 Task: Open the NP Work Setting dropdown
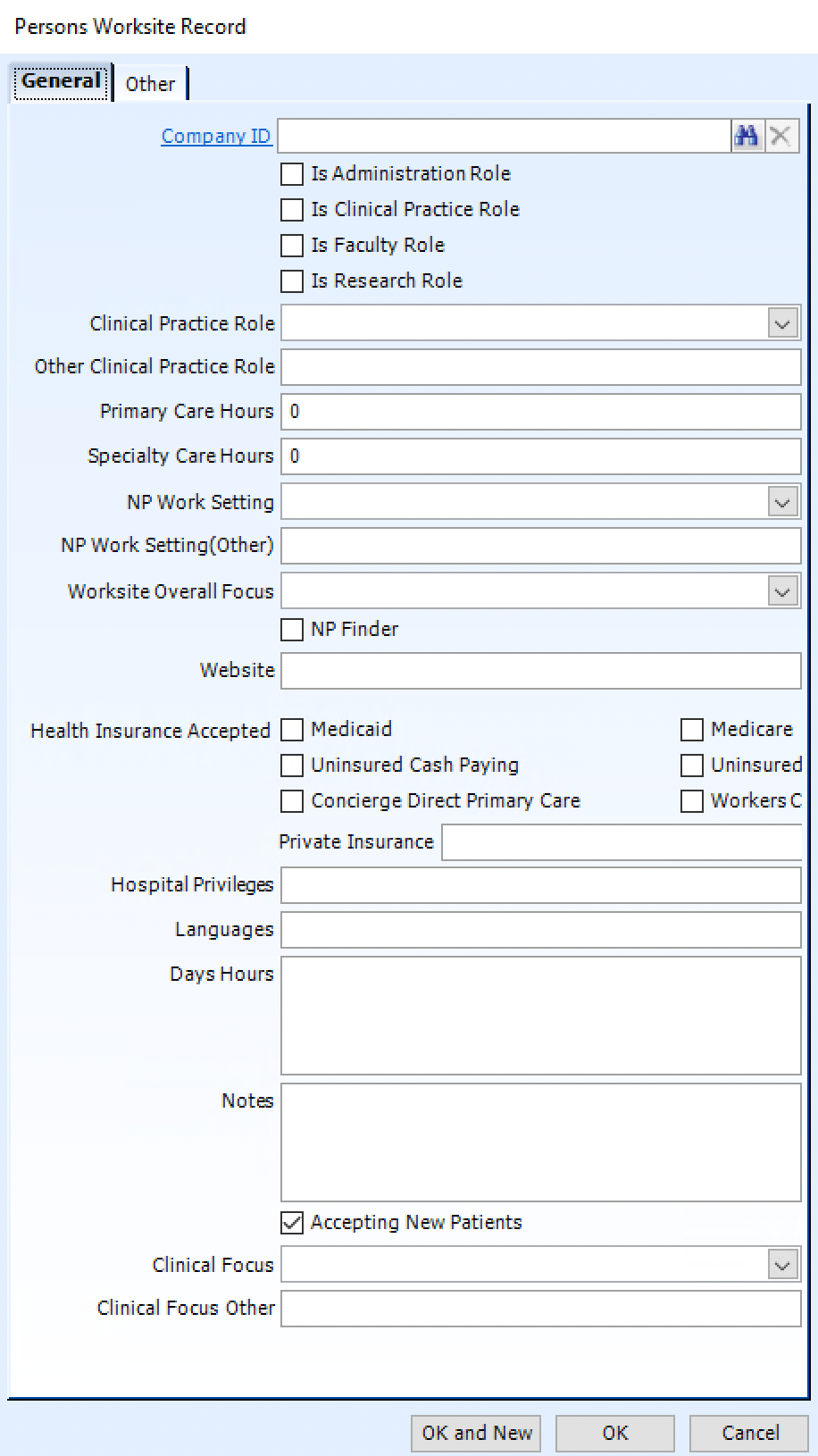click(x=783, y=502)
